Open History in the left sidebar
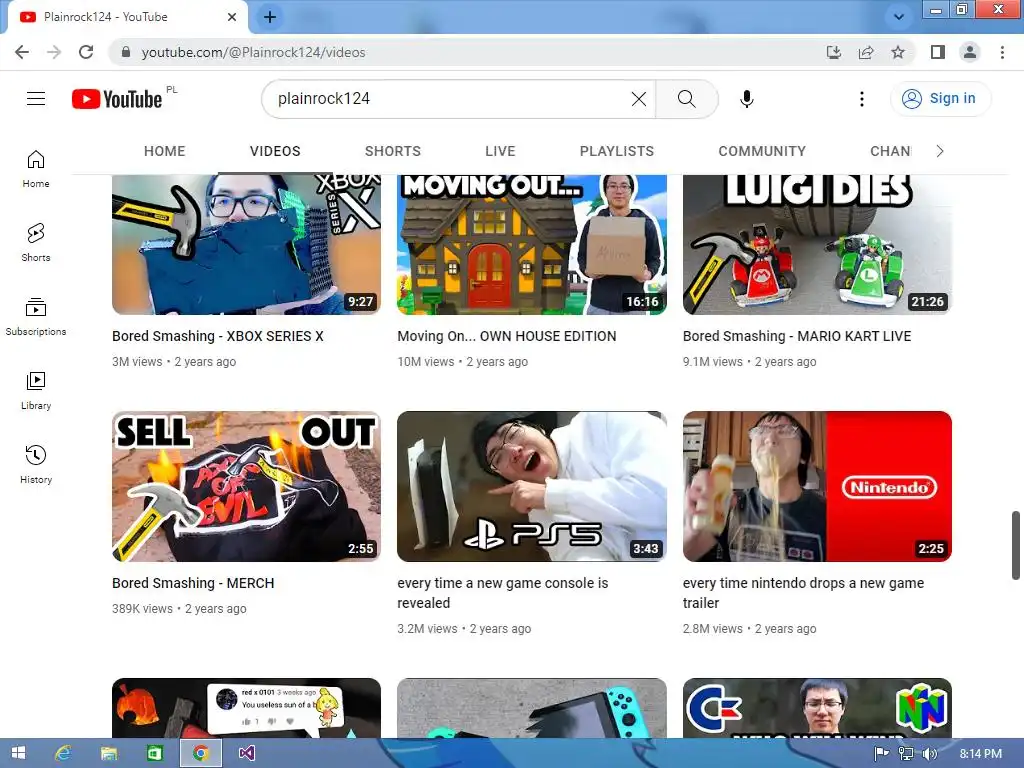Image resolution: width=1024 pixels, height=768 pixels. pyautogui.click(x=36, y=464)
